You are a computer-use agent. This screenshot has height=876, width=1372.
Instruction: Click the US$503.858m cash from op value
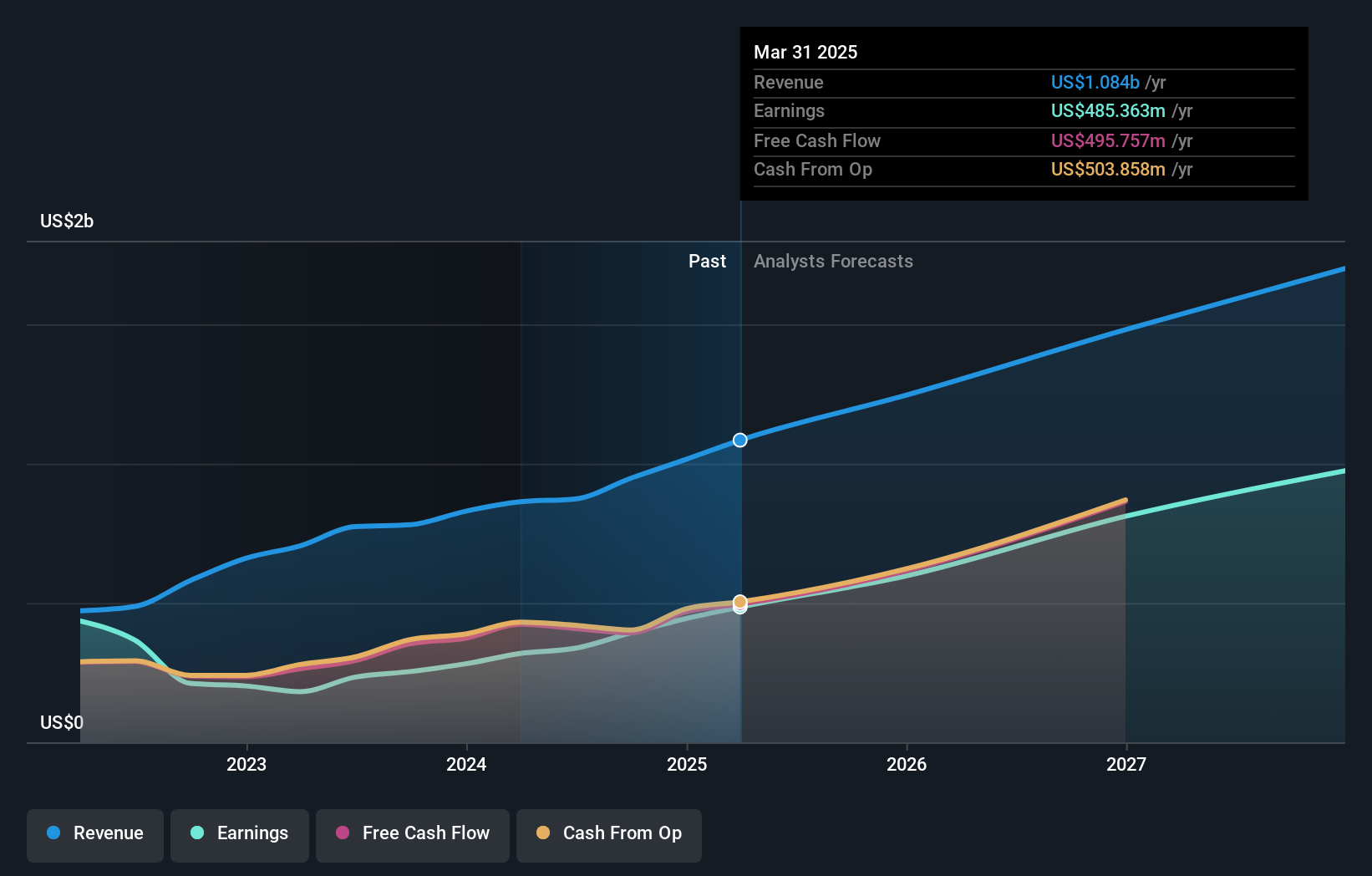[x=1108, y=169]
